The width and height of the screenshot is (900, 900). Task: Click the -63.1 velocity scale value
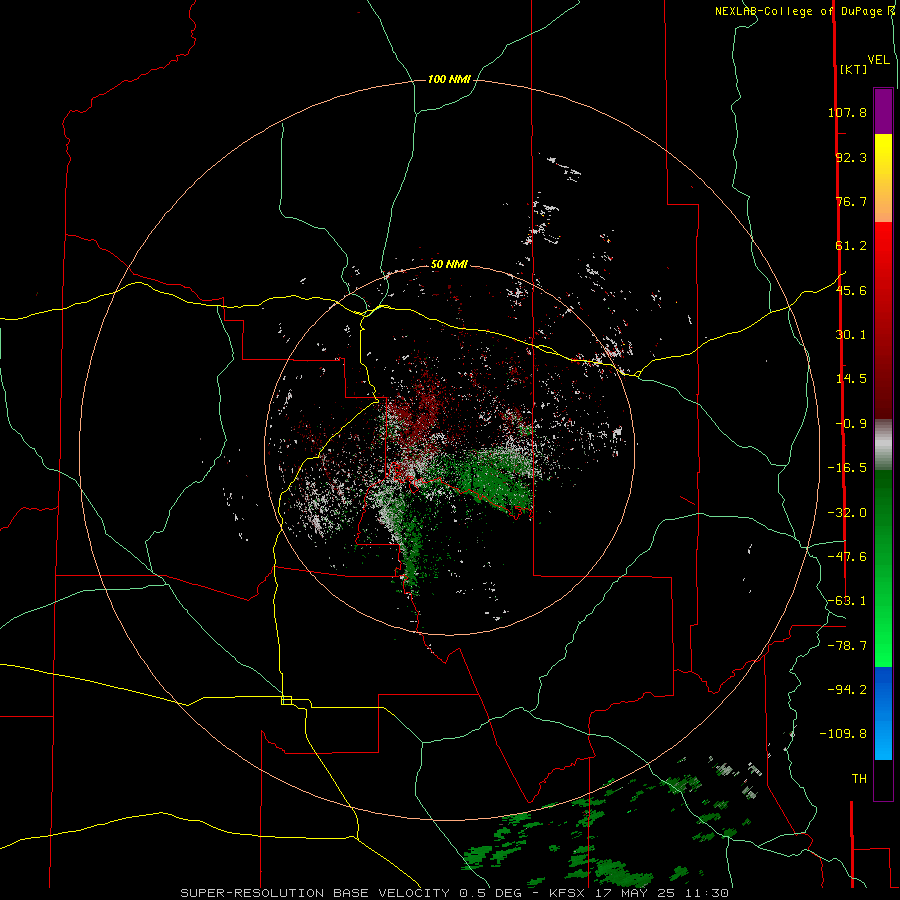coord(847,601)
